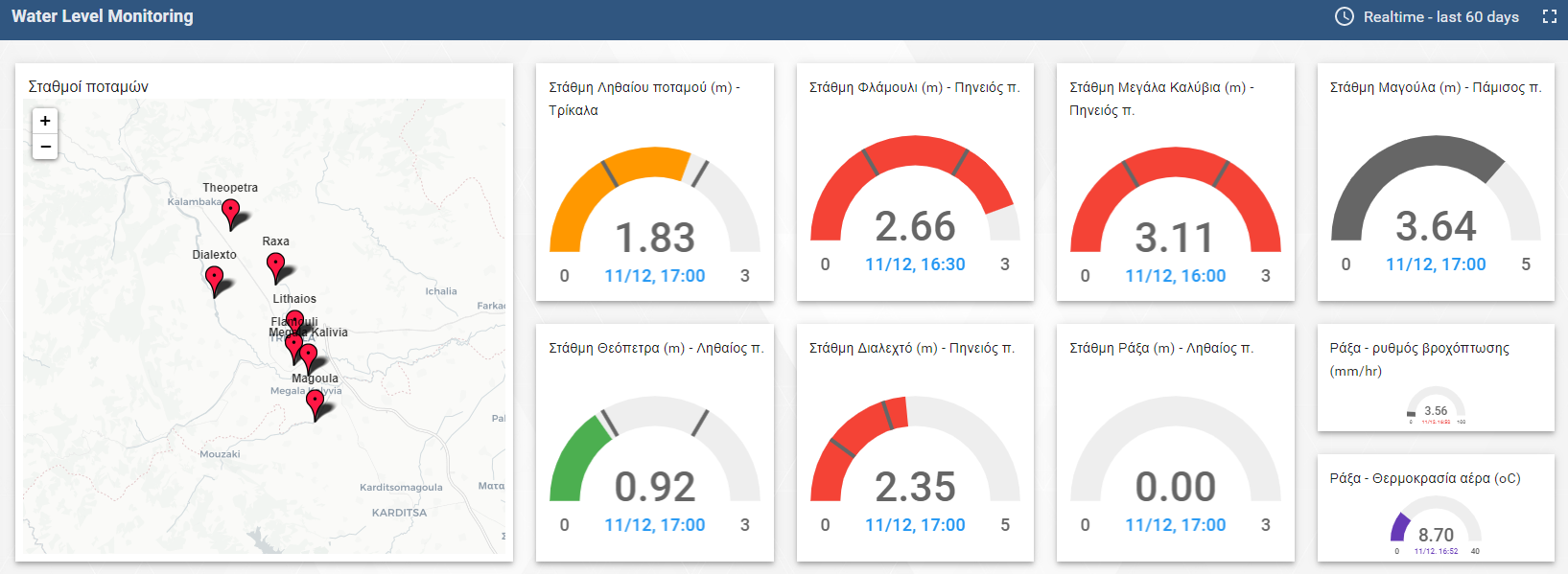Zoom out the river stations map

pyautogui.click(x=45, y=147)
